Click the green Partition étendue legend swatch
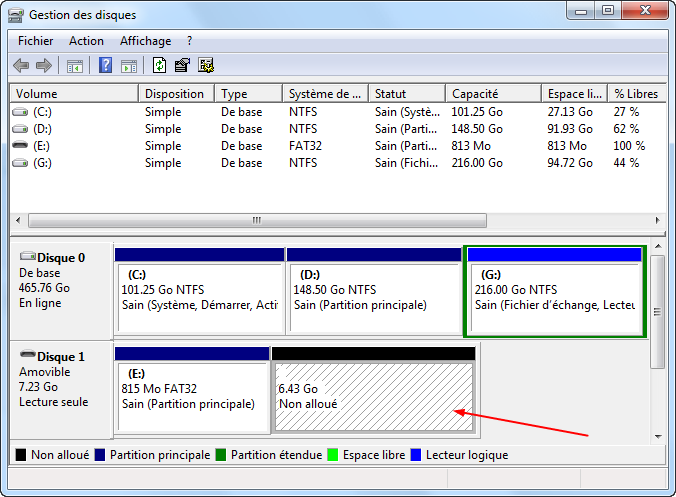 (221, 455)
